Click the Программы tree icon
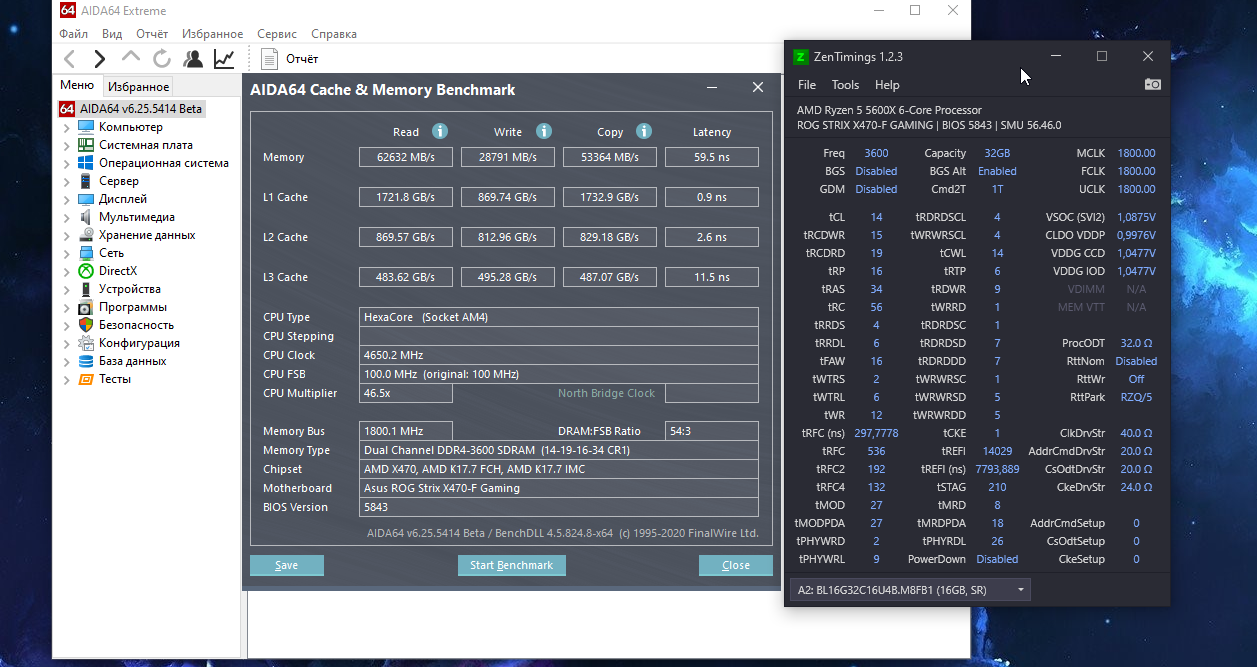The height and width of the screenshot is (667, 1257). (86, 307)
